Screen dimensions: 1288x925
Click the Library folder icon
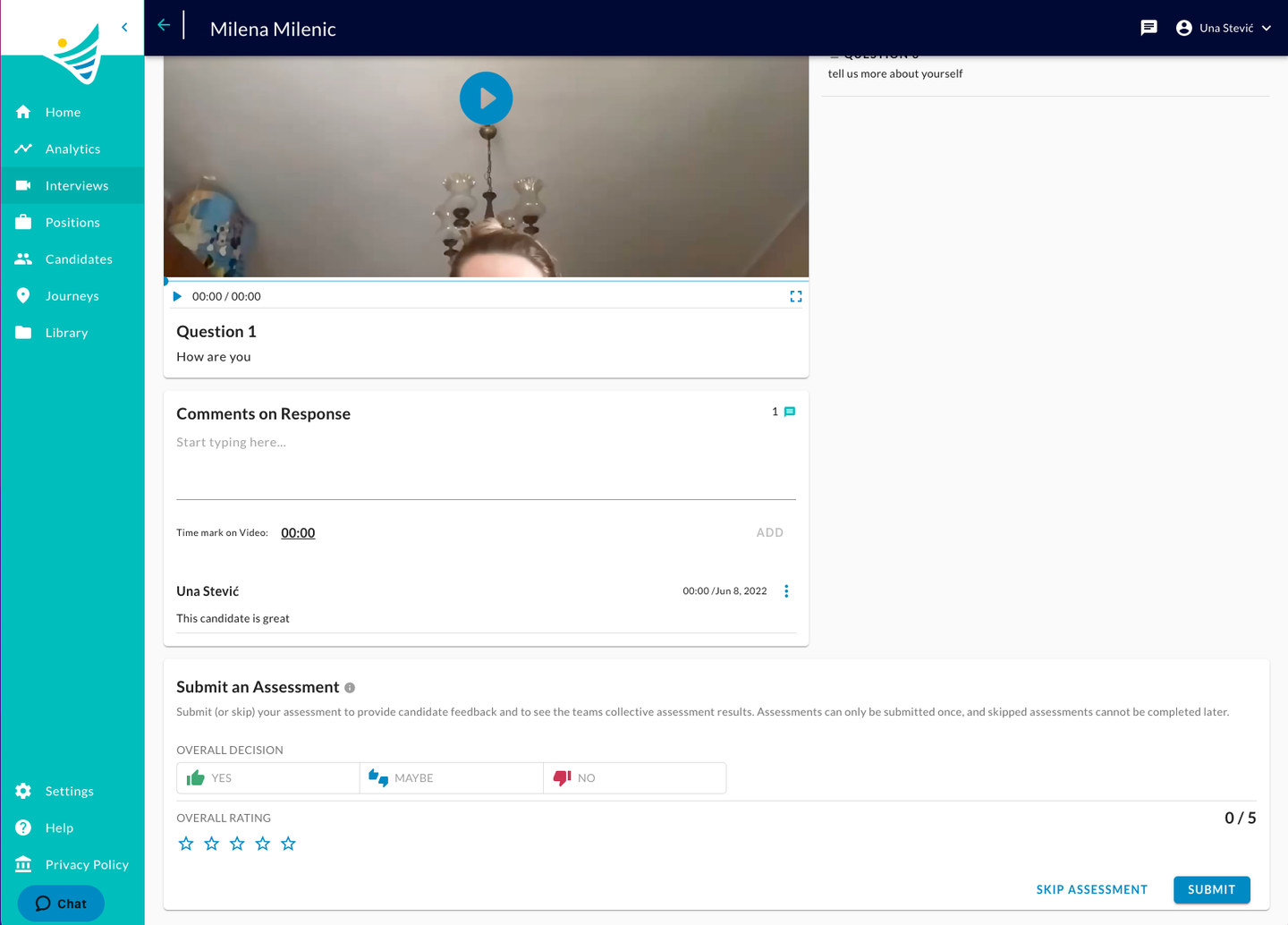[23, 332]
